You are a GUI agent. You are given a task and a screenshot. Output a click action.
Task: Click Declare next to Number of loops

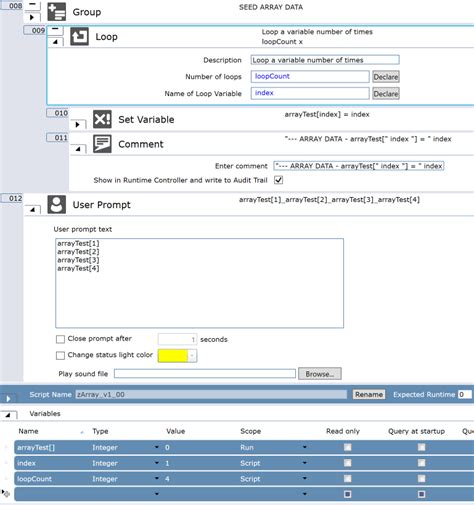tap(386, 77)
